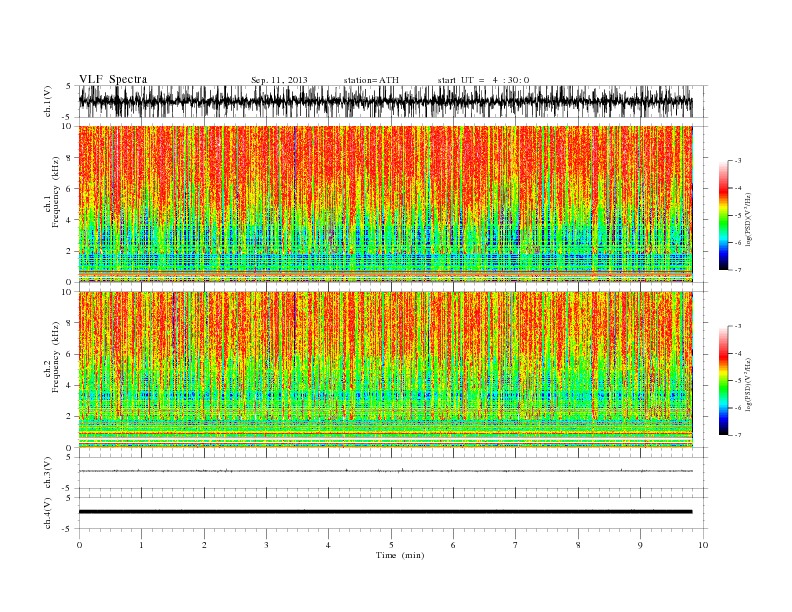Click the "10" kHz tick of ch.1 spectrogram
Viewport: 792px width, 612px height.
click(x=67, y=126)
